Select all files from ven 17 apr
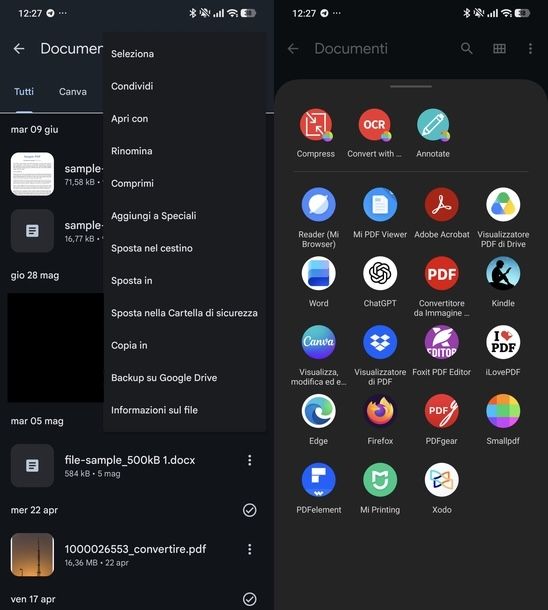The width and height of the screenshot is (548, 610). [x=249, y=599]
